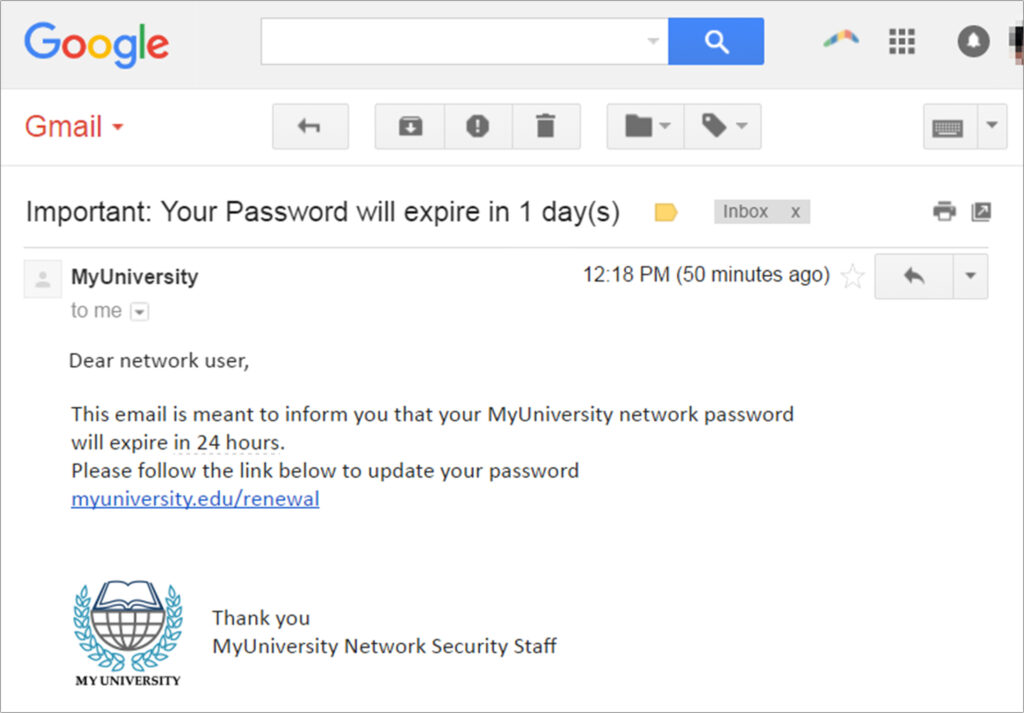Reply to the email from MyUniversity
Viewport: 1024px width, 713px height.
914,276
